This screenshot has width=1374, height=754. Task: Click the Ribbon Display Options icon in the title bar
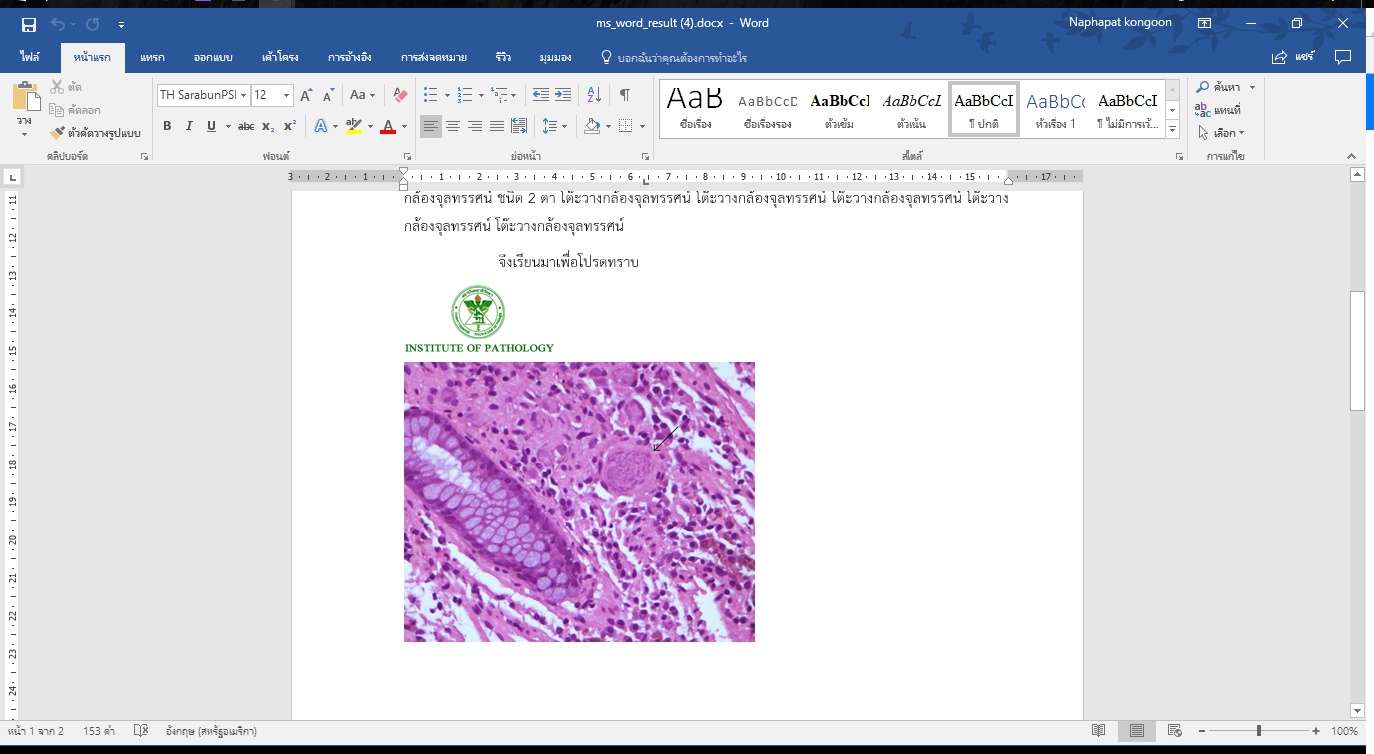click(1205, 23)
